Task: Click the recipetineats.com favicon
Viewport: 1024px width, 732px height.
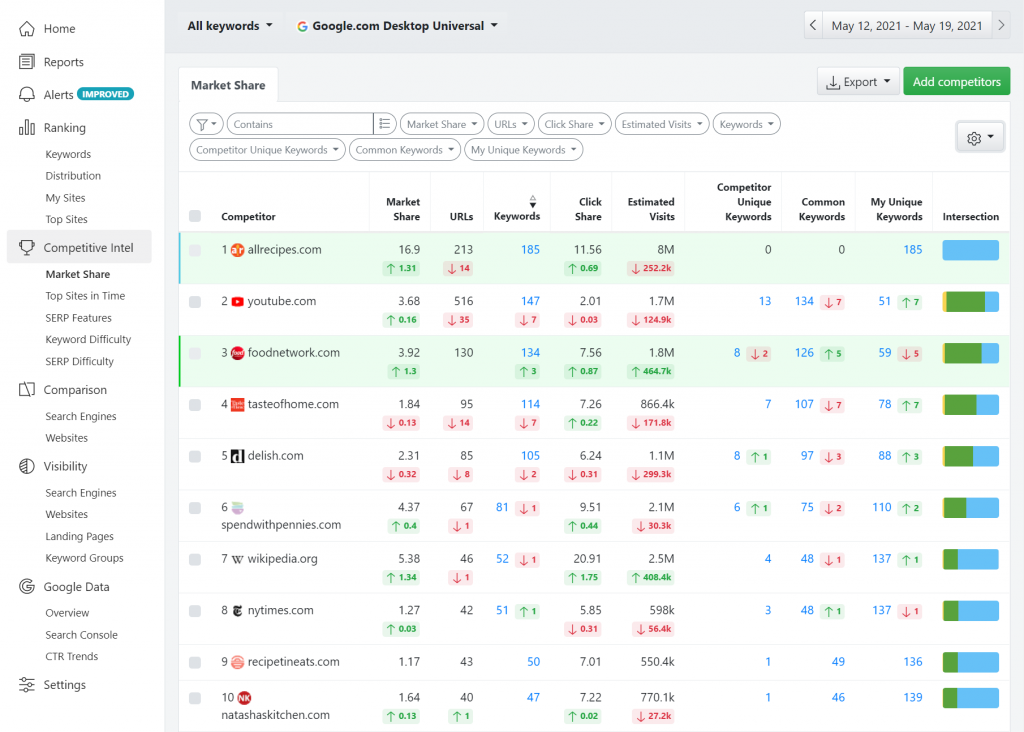Action: (x=238, y=662)
